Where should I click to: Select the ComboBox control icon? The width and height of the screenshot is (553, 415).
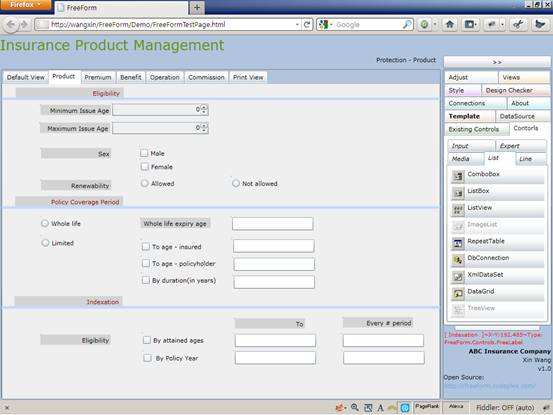[x=458, y=176]
